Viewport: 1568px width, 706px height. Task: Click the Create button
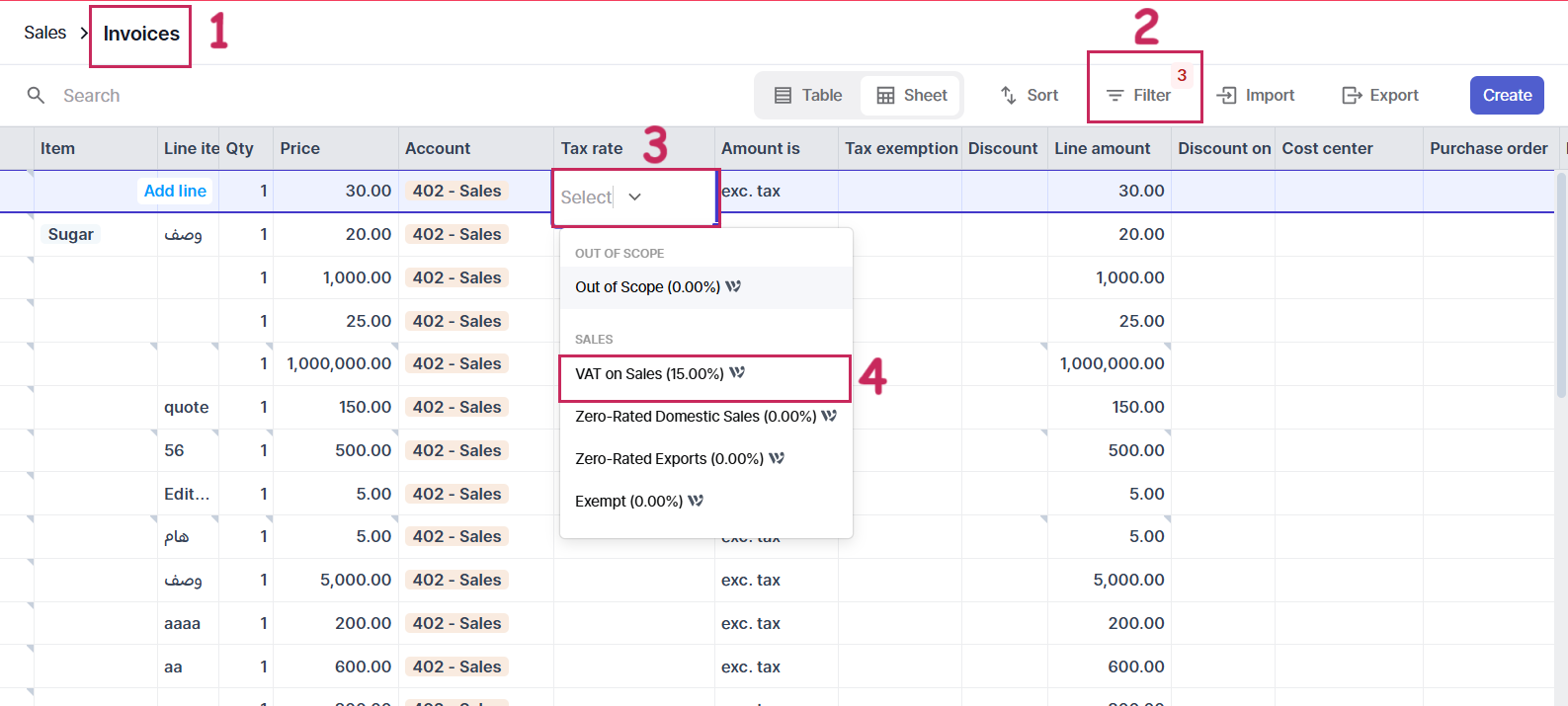click(x=1507, y=95)
